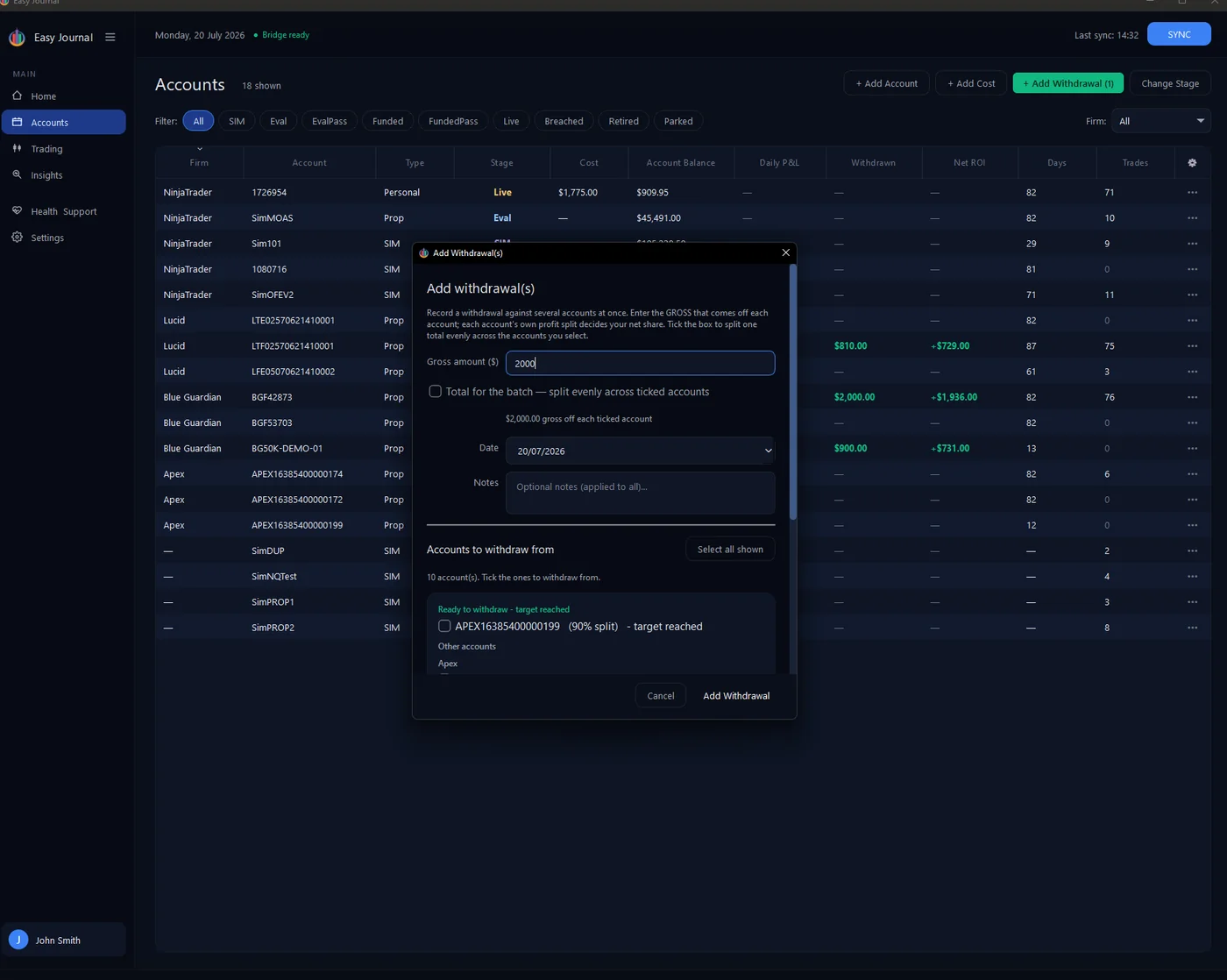Open row menu for SimPROP2 account
This screenshot has width=1227, height=980.
[1192, 628]
